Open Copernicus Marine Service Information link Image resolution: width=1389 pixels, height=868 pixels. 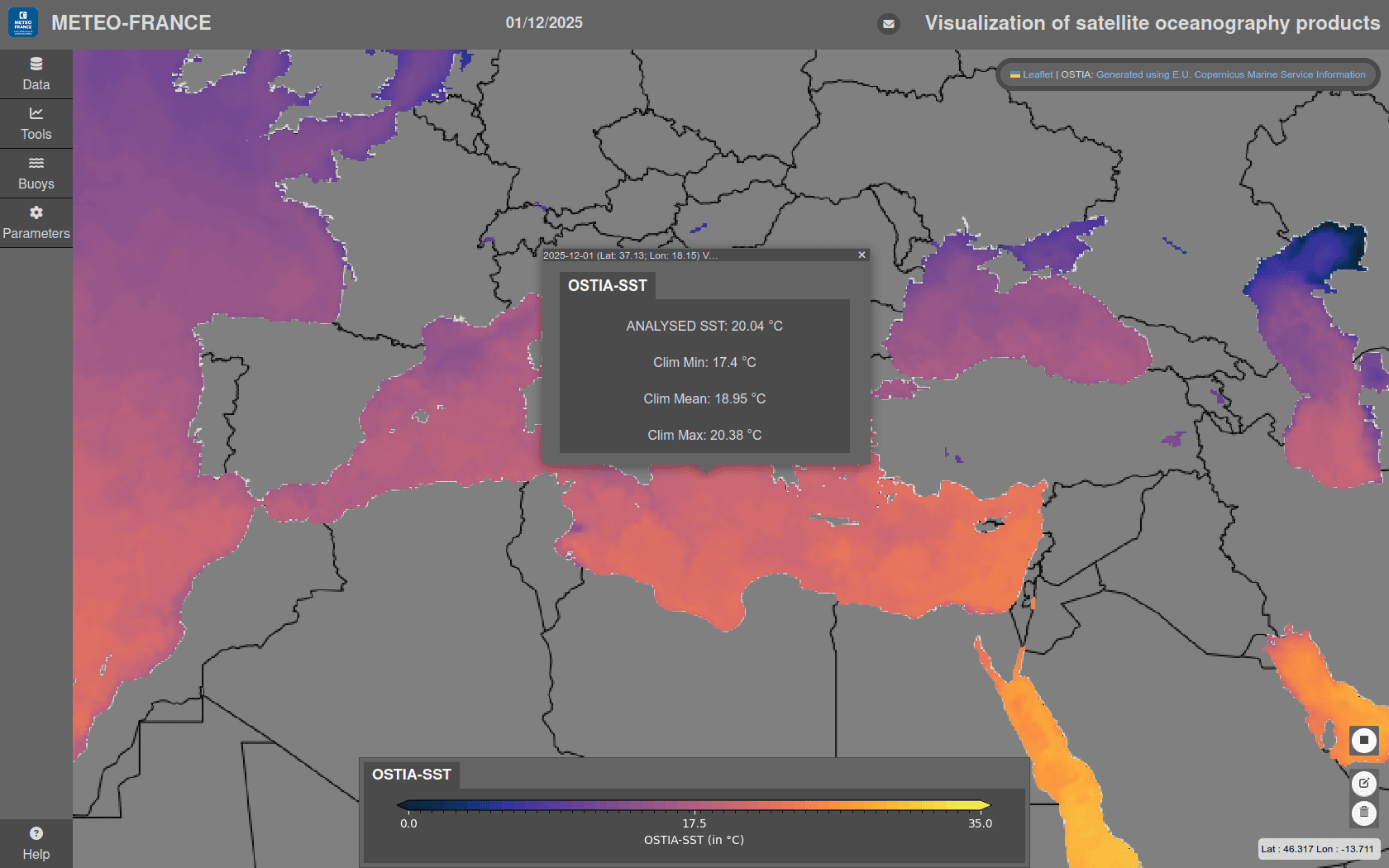coord(1230,74)
